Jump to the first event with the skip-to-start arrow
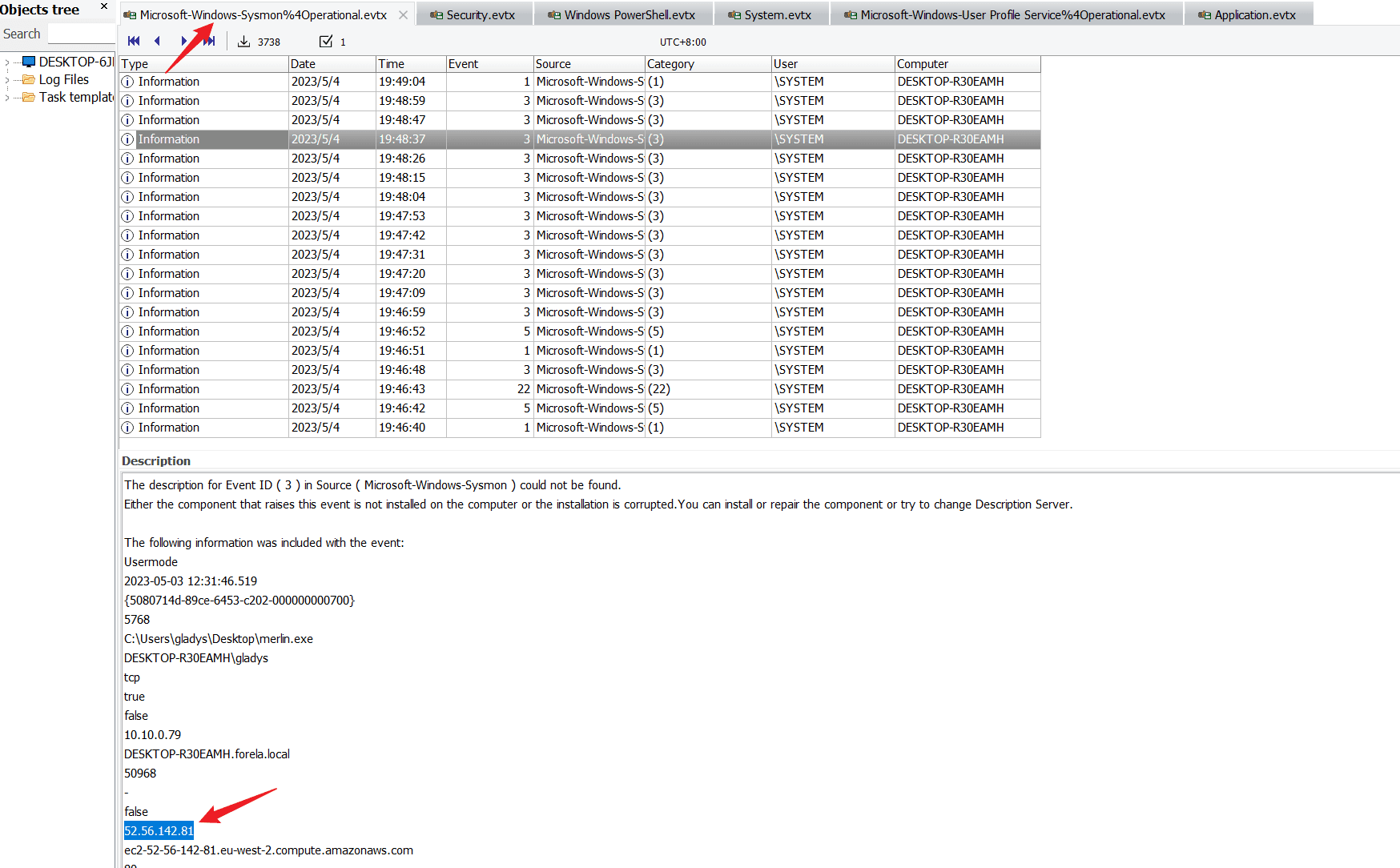 click(134, 41)
